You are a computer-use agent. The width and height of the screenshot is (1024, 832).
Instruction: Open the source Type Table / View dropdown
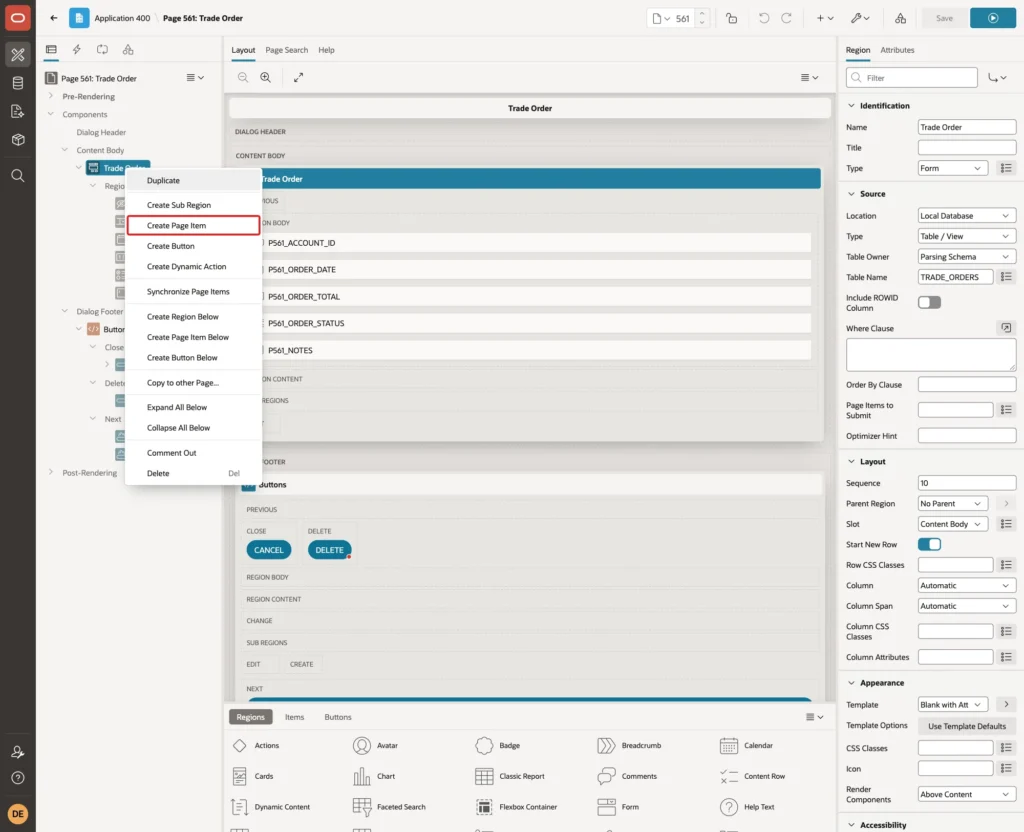pyautogui.click(x=967, y=236)
